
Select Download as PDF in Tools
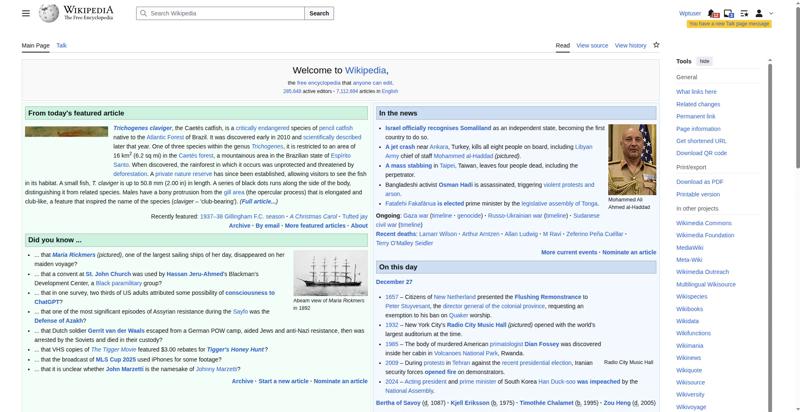click(699, 181)
